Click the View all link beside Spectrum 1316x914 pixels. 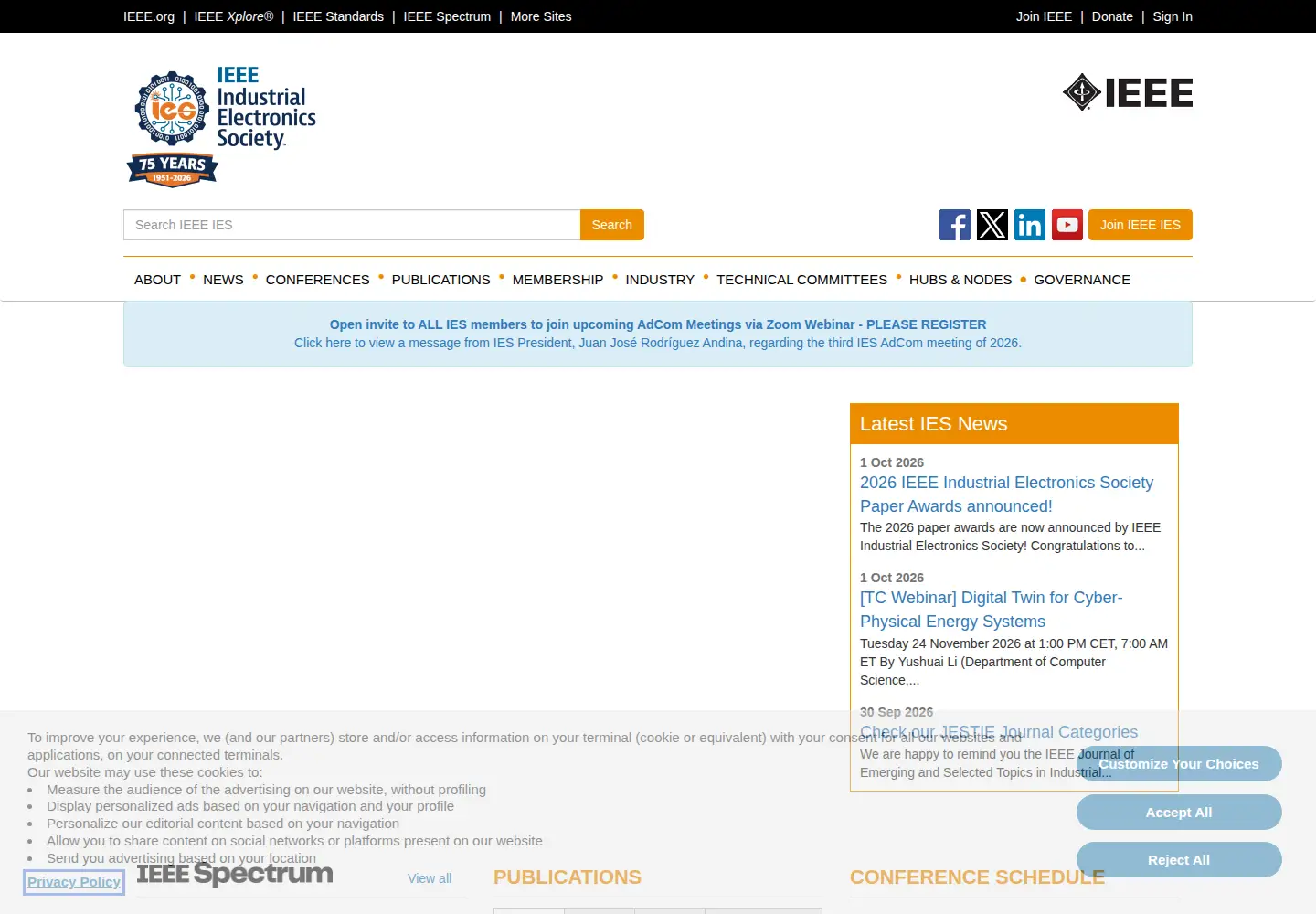pos(430,878)
